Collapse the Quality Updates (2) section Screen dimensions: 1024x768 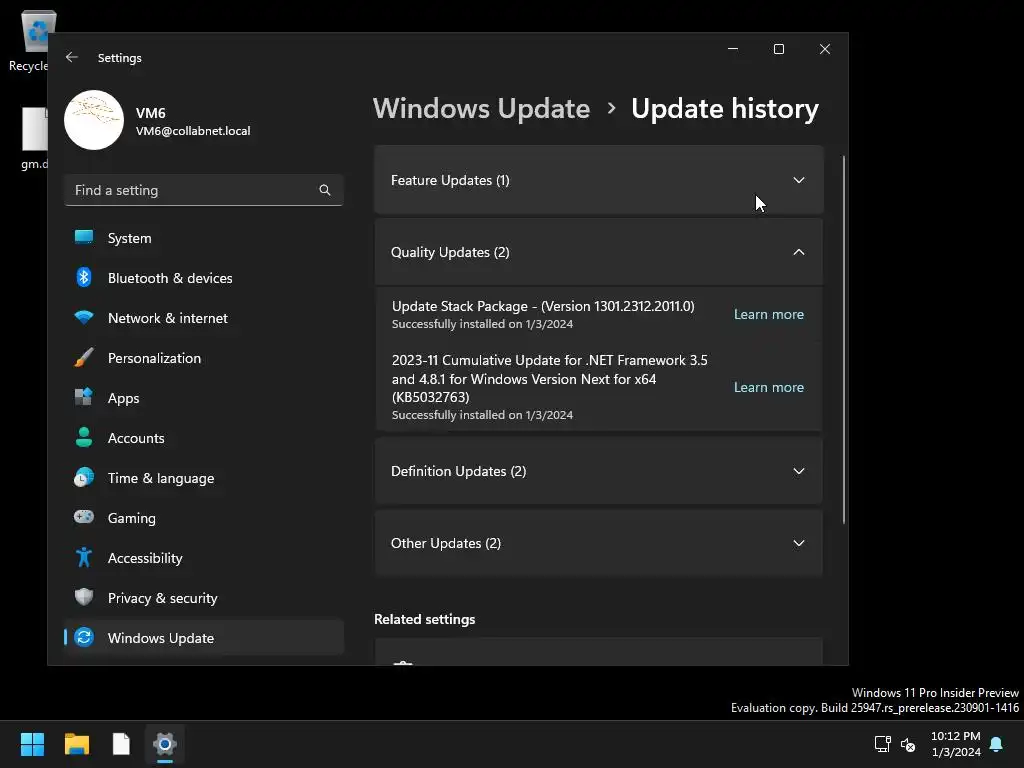(x=598, y=252)
